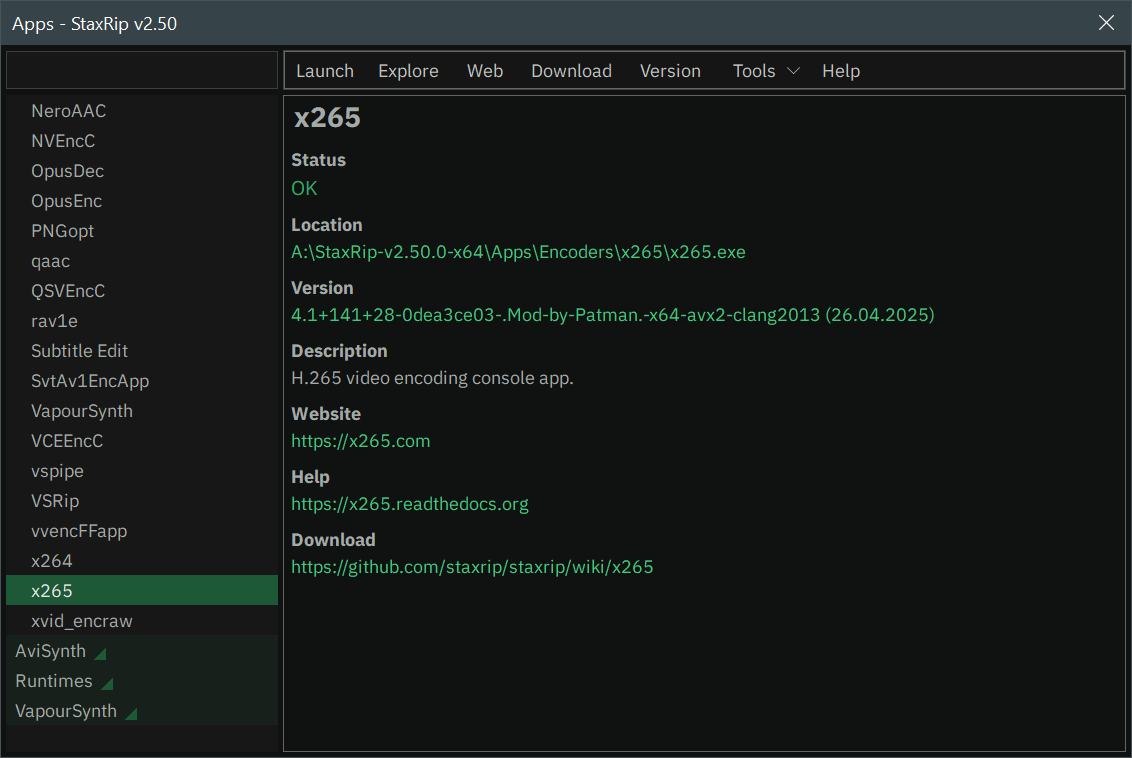Open the Help menu
The height and width of the screenshot is (758, 1132).
(x=841, y=71)
